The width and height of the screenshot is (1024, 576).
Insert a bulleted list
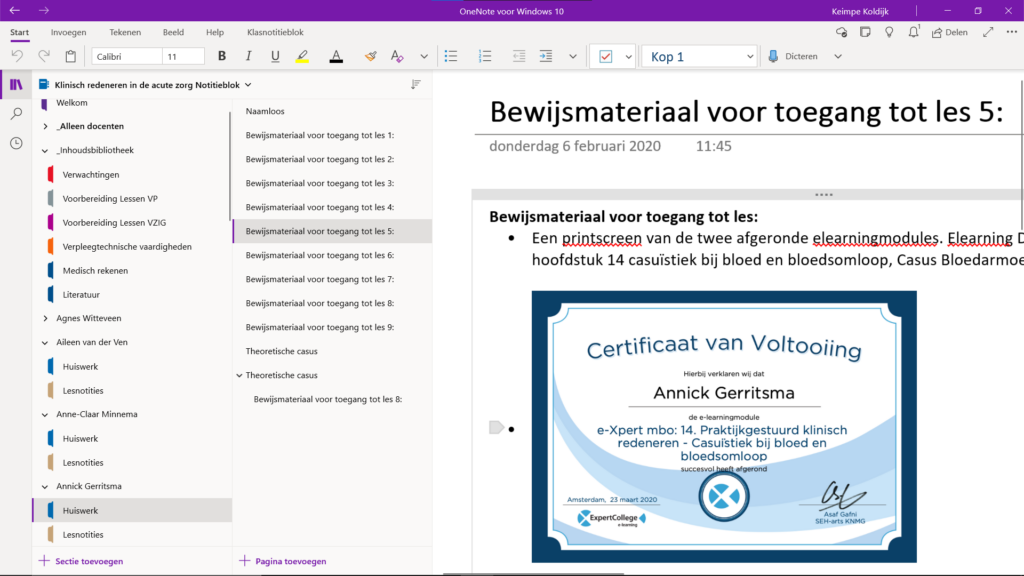pyautogui.click(x=451, y=56)
